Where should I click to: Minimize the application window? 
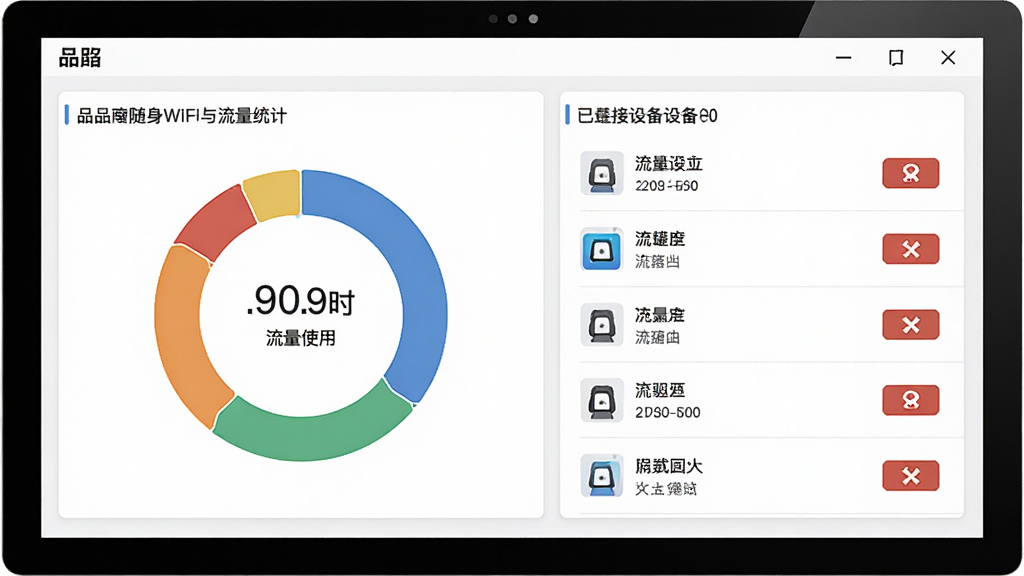tap(844, 57)
